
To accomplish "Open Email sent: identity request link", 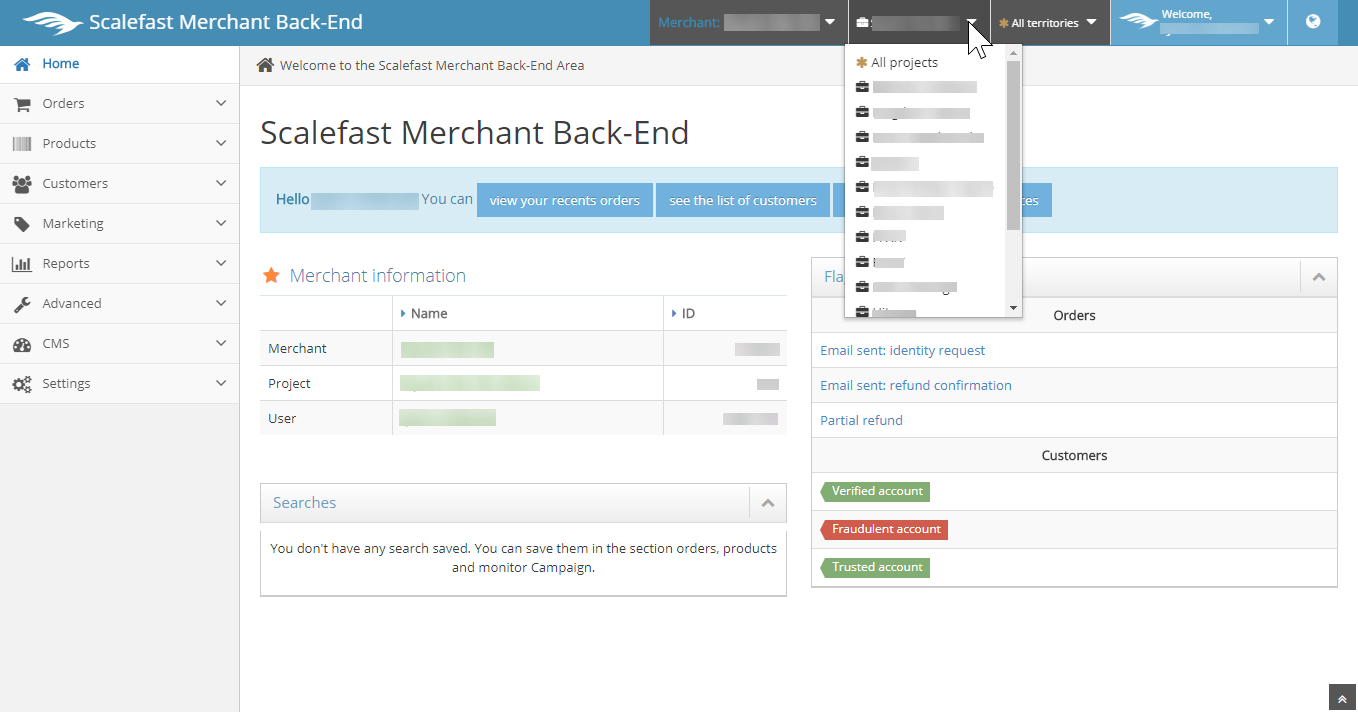I will [x=902, y=350].
